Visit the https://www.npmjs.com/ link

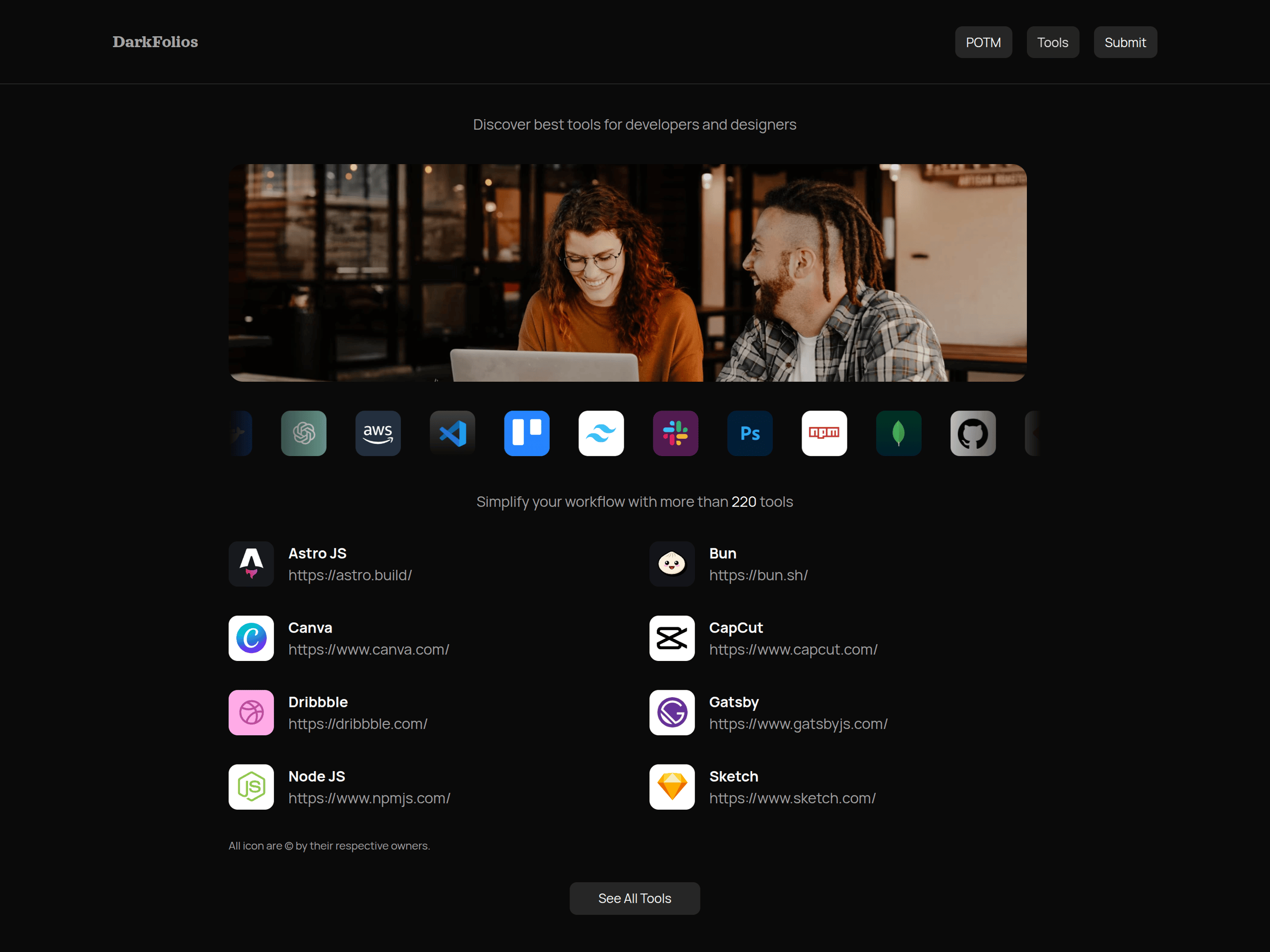(369, 798)
